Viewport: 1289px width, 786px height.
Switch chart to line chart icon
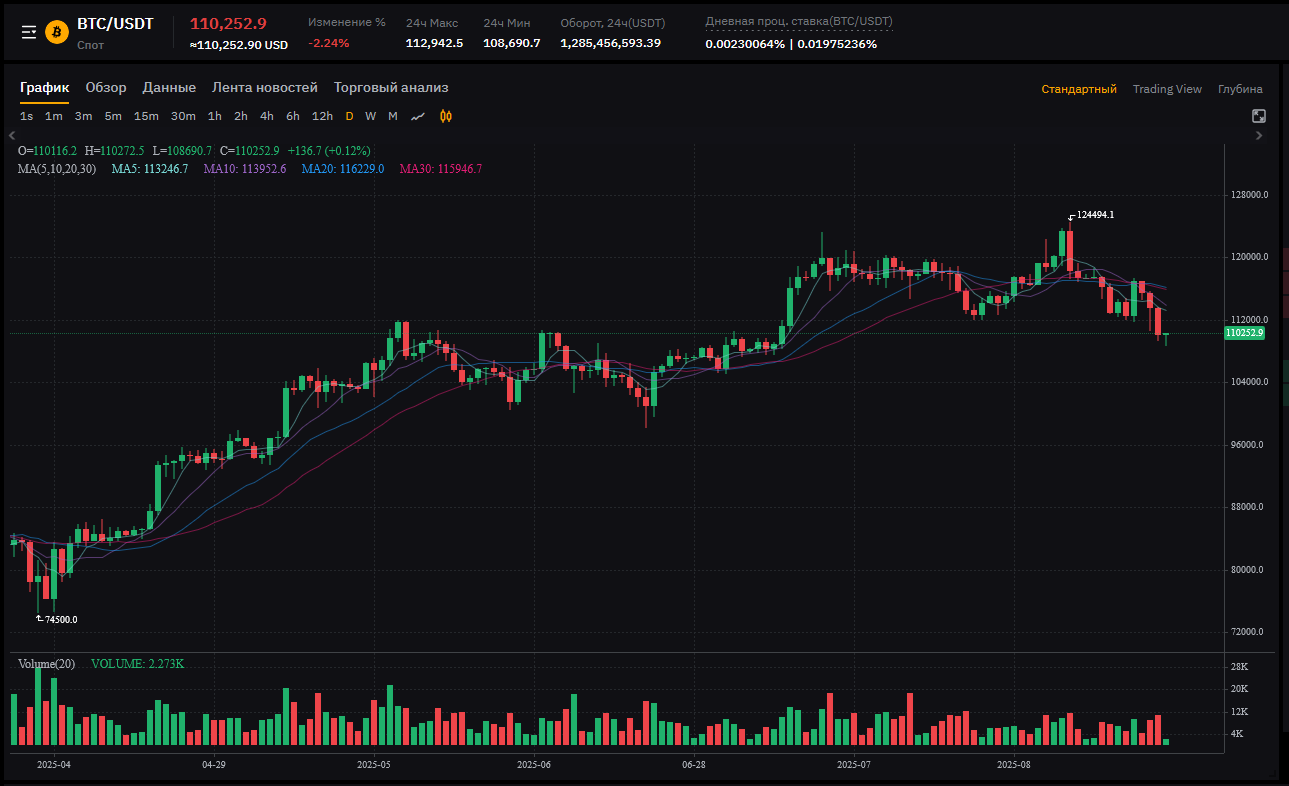tap(418, 116)
